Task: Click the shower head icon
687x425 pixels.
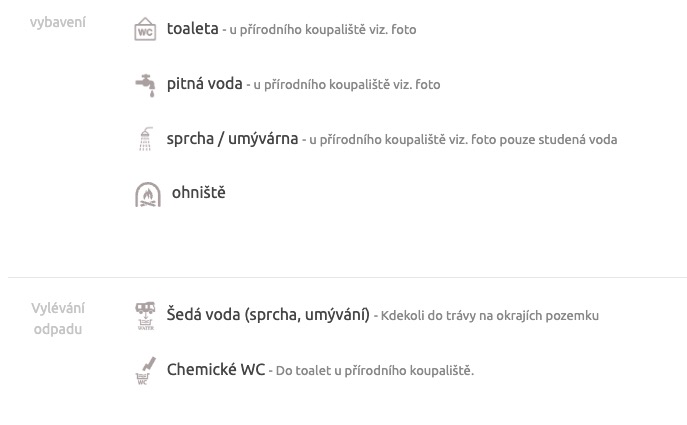Action: (x=145, y=139)
